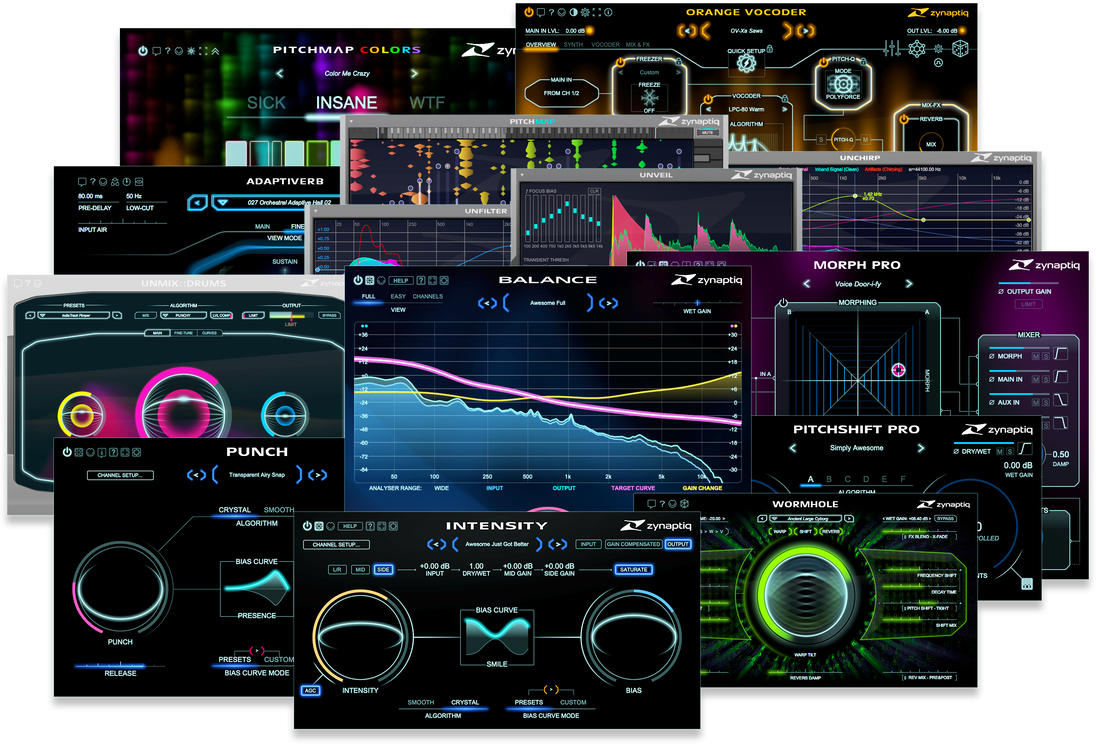
Task: Select the CHANNELS view tab on Balance
Action: (x=427, y=297)
